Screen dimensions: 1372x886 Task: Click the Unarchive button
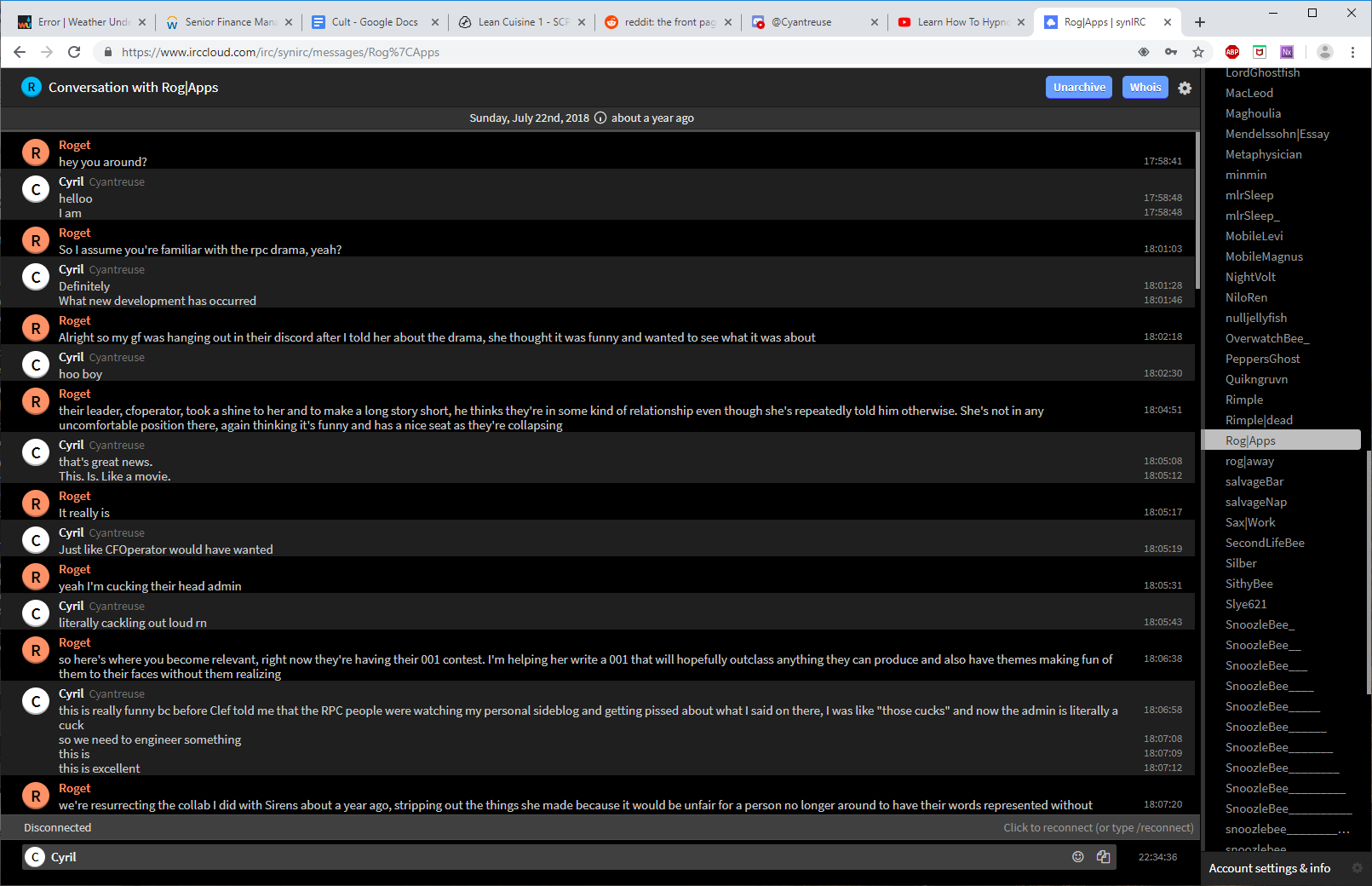(1079, 87)
